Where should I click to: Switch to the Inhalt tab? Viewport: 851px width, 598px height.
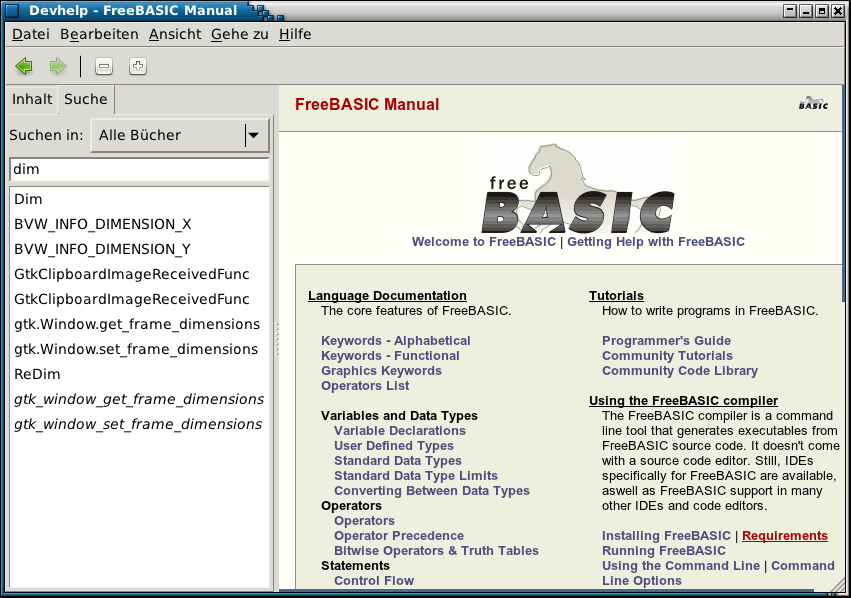(32, 99)
